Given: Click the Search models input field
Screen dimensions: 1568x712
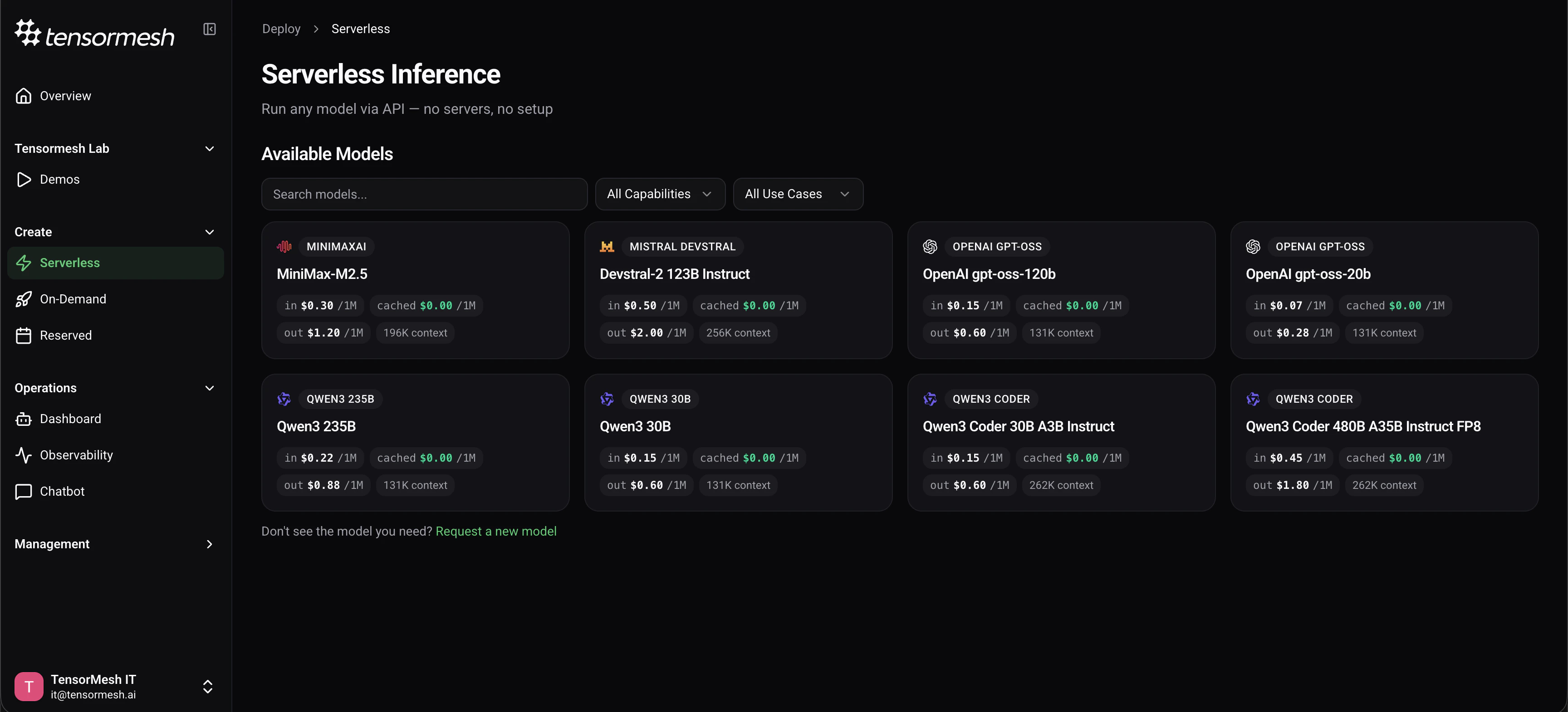Looking at the screenshot, I should (424, 194).
